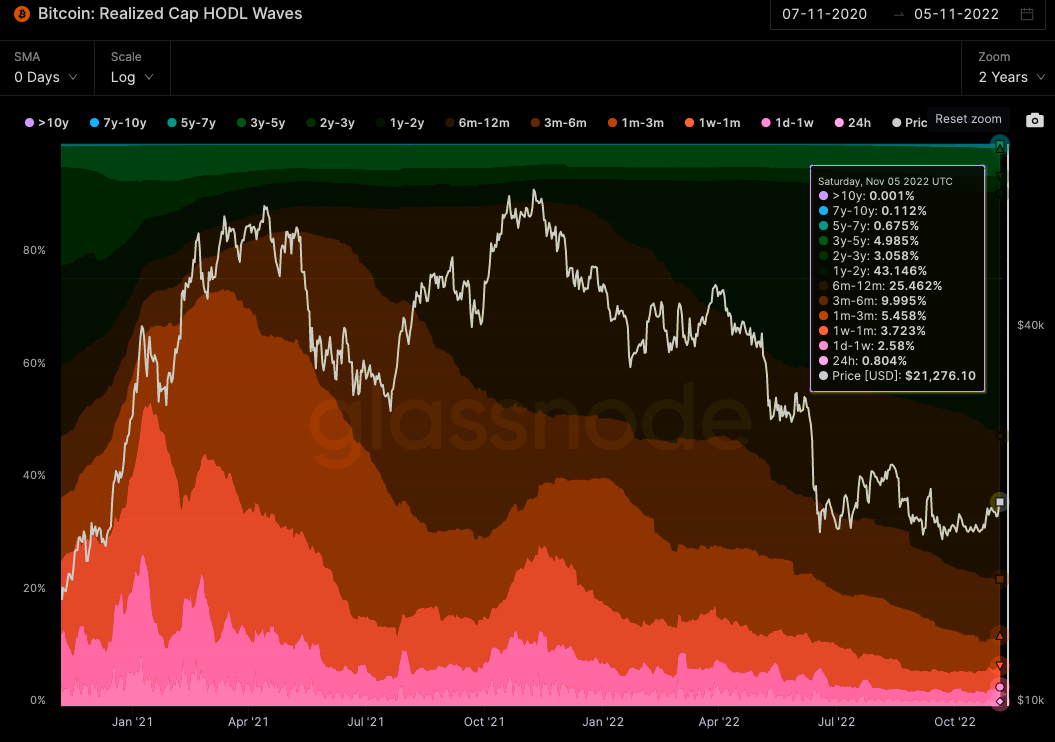Click the $40k price axis label
The width and height of the screenshot is (1055, 742).
tap(1030, 325)
